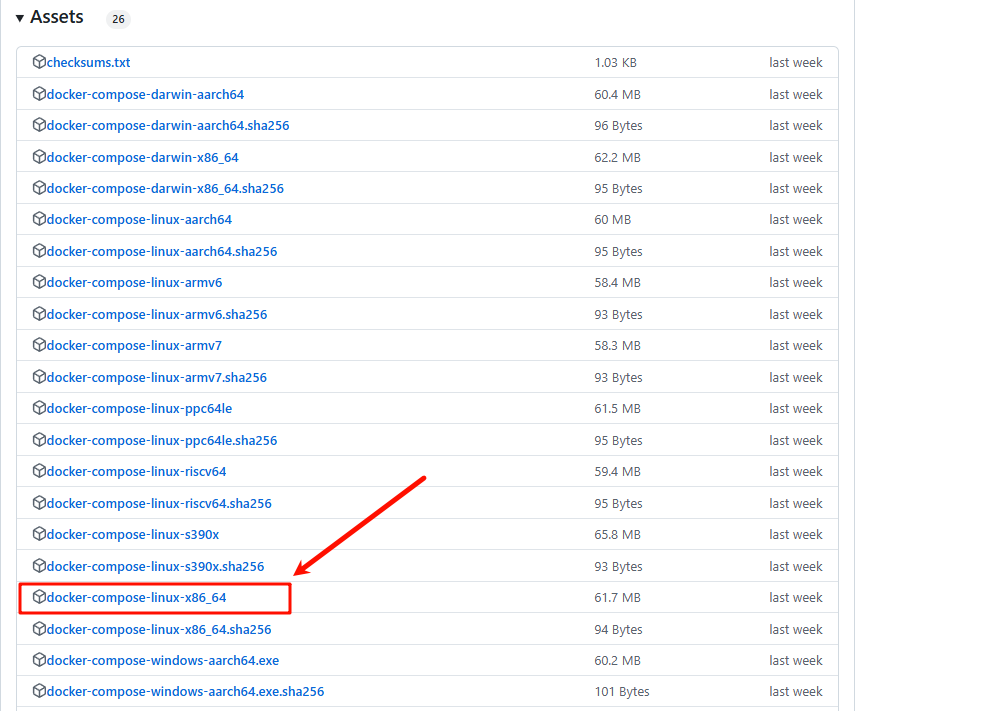The image size is (991, 711).
Task: Click package icon beside checksums.txt
Action: (x=39, y=62)
